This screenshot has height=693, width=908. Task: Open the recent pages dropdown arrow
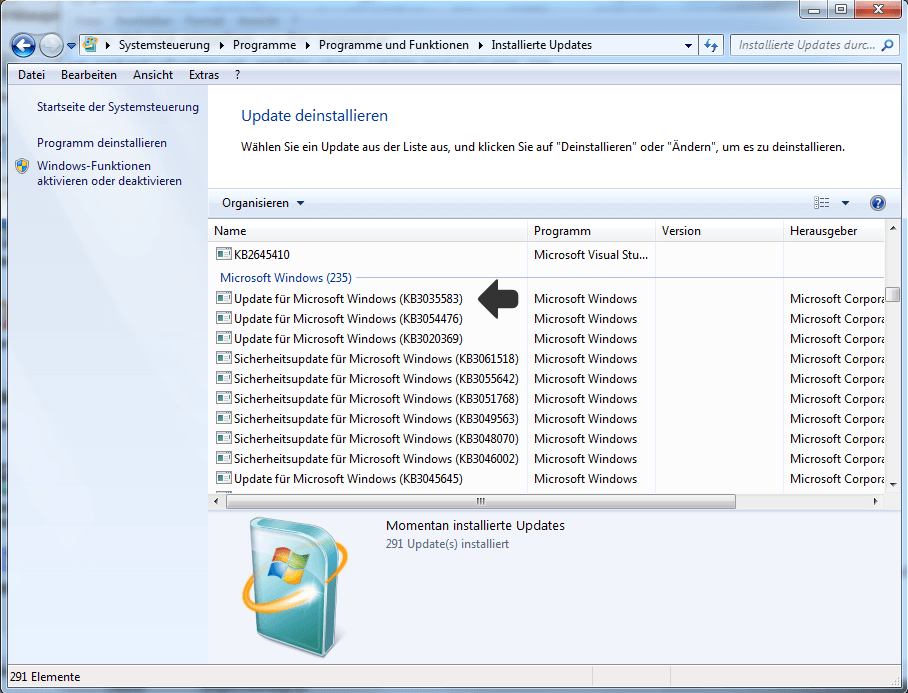[x=71, y=45]
